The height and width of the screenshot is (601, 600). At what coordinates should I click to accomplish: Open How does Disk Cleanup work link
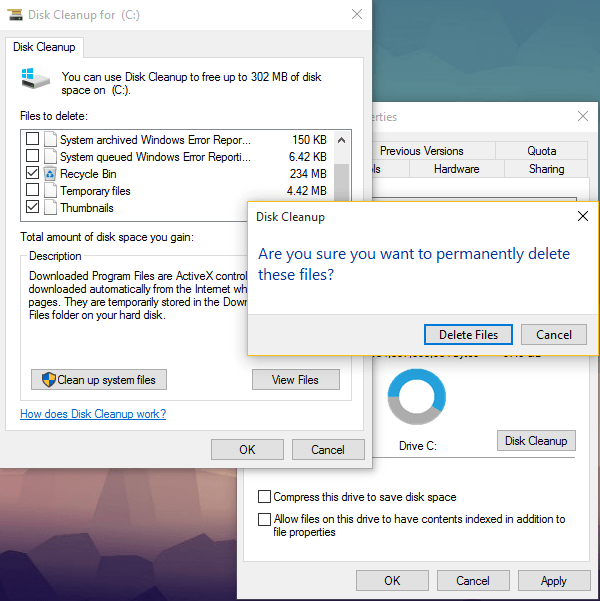coord(93,414)
